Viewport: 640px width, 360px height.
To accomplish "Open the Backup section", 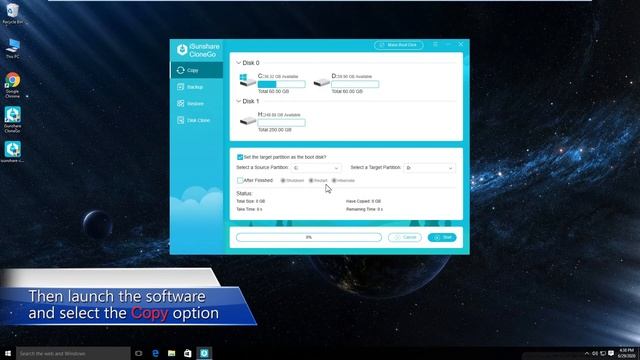I will (x=197, y=87).
